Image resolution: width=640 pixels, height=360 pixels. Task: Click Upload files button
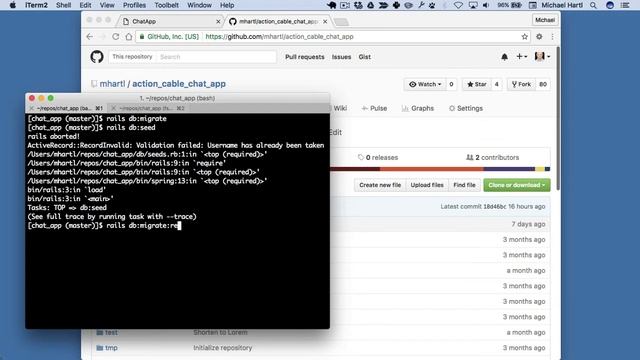click(427, 185)
